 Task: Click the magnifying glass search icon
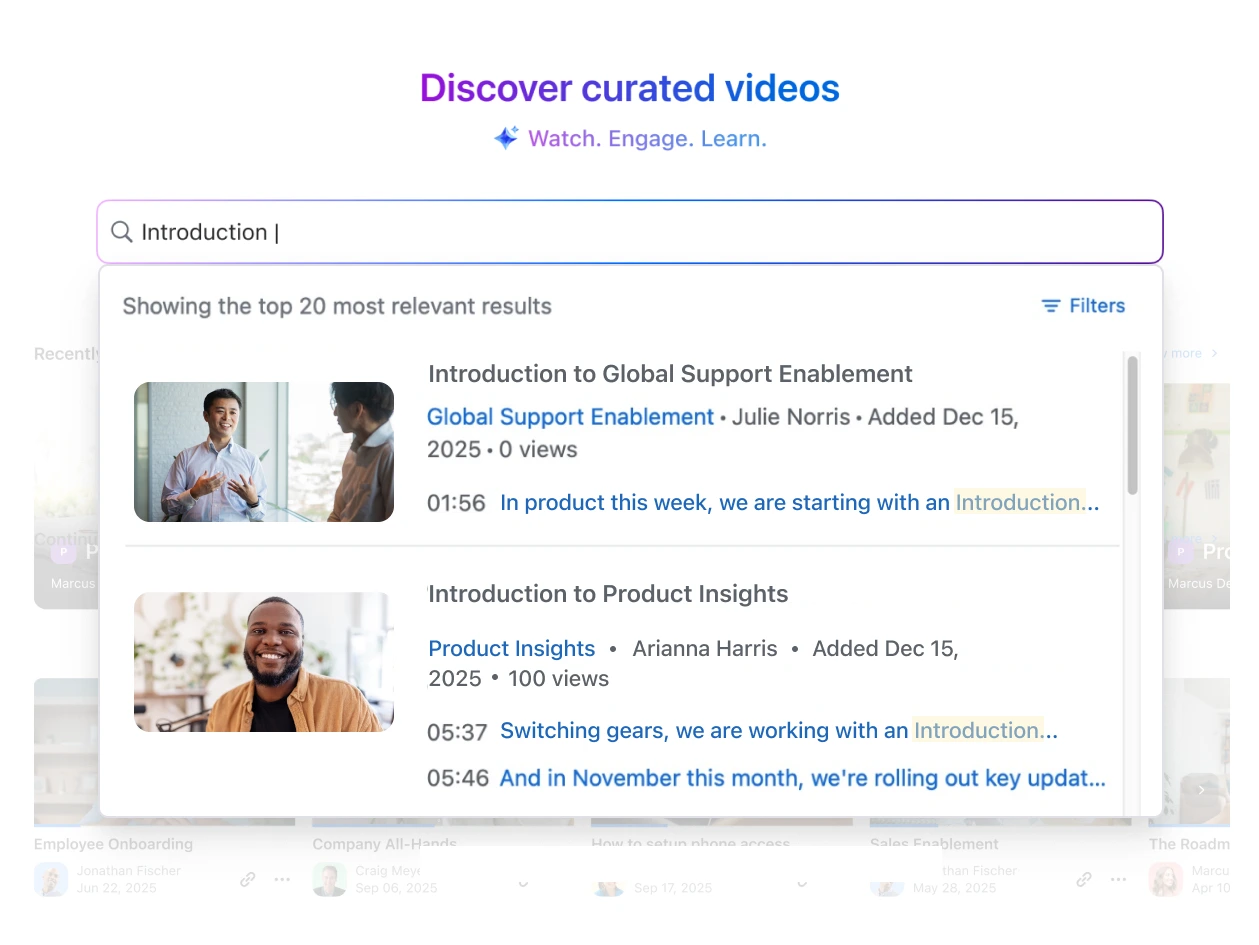click(x=121, y=232)
